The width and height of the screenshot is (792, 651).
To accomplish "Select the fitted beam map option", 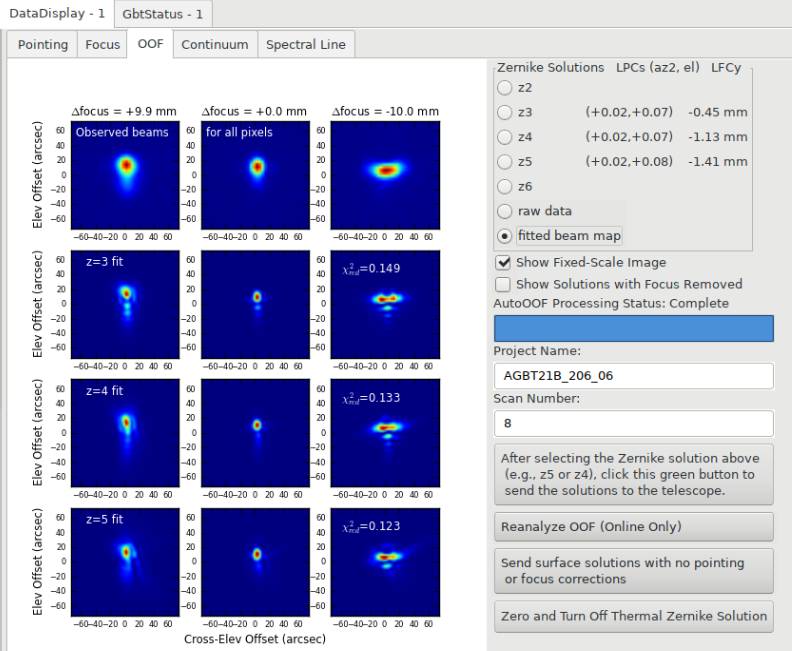I will (505, 236).
